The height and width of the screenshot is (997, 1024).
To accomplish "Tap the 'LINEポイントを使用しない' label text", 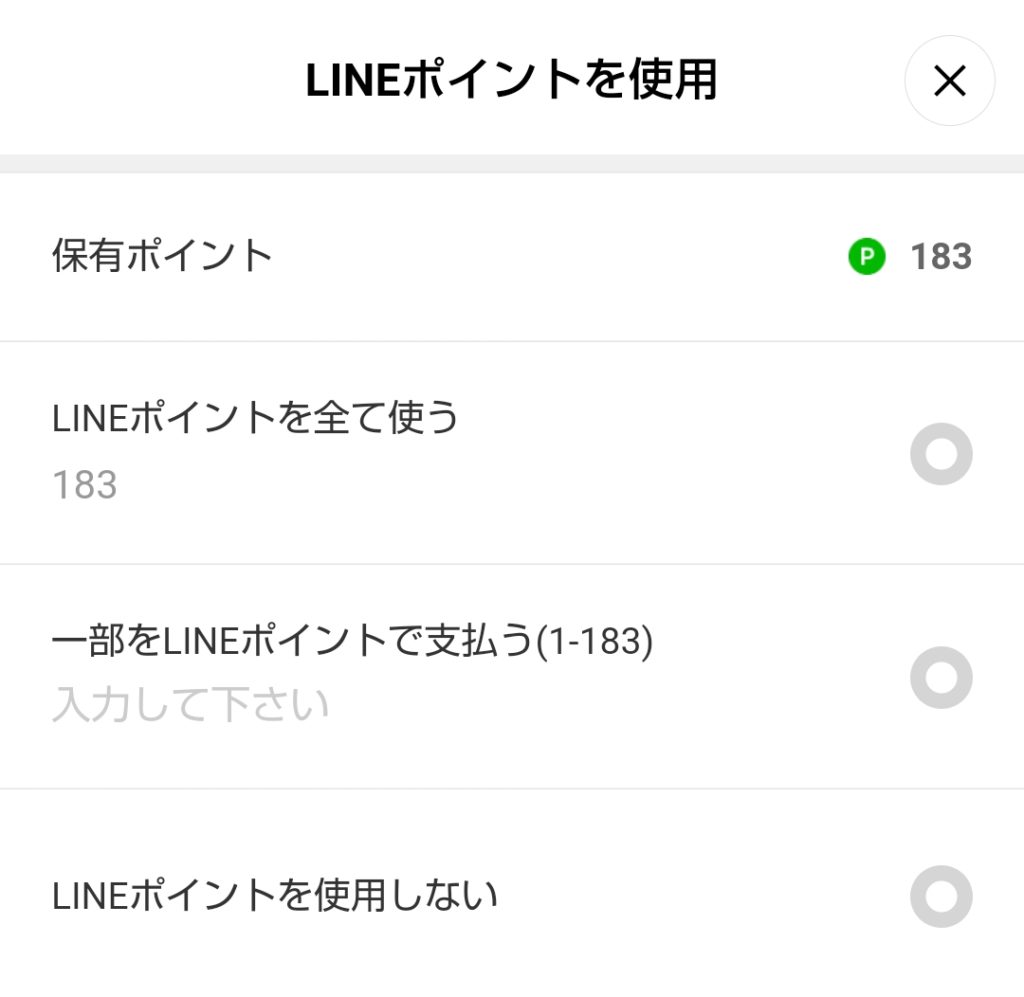I will click(275, 895).
